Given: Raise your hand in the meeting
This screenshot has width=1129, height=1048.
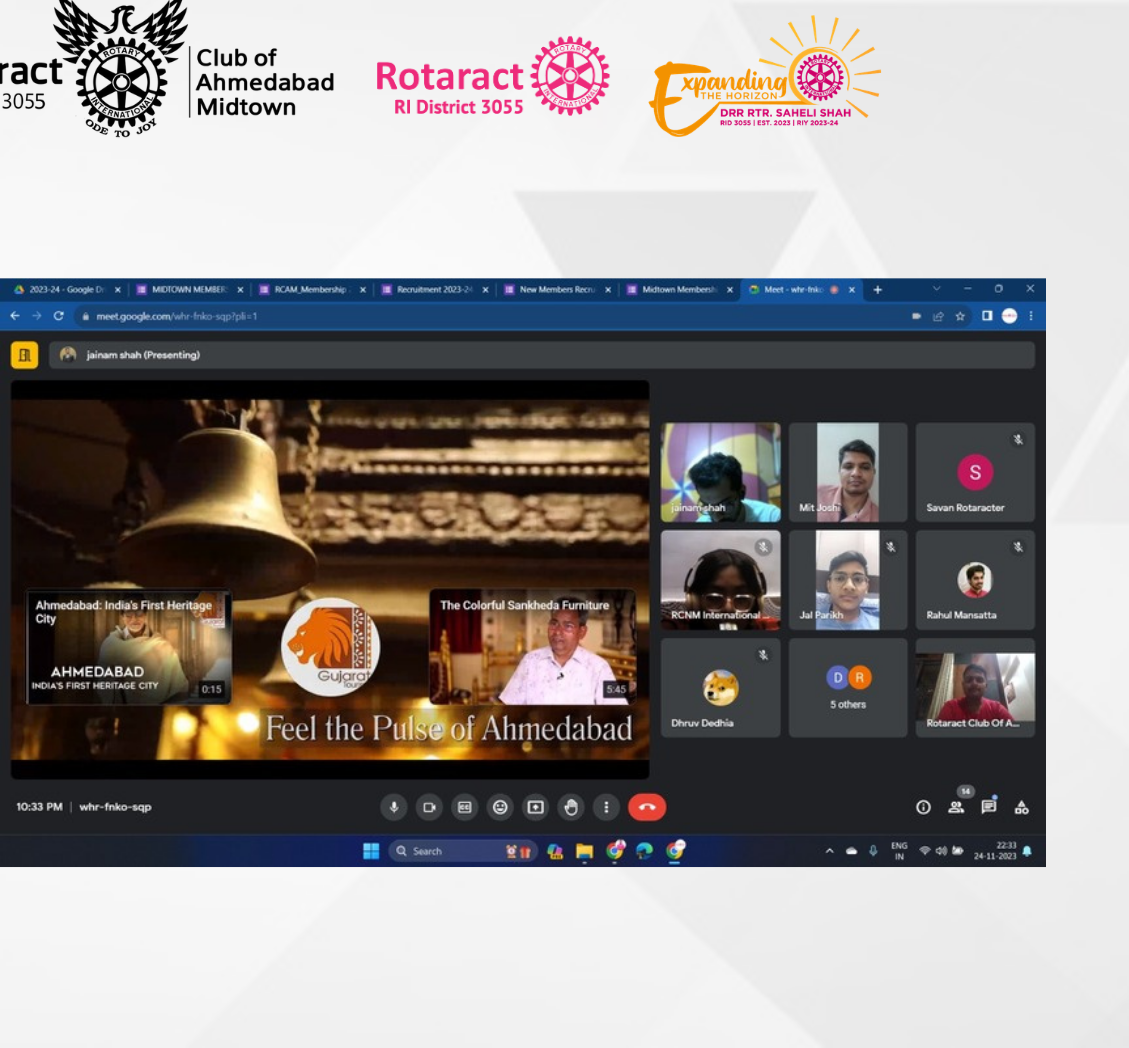Looking at the screenshot, I should (571, 807).
